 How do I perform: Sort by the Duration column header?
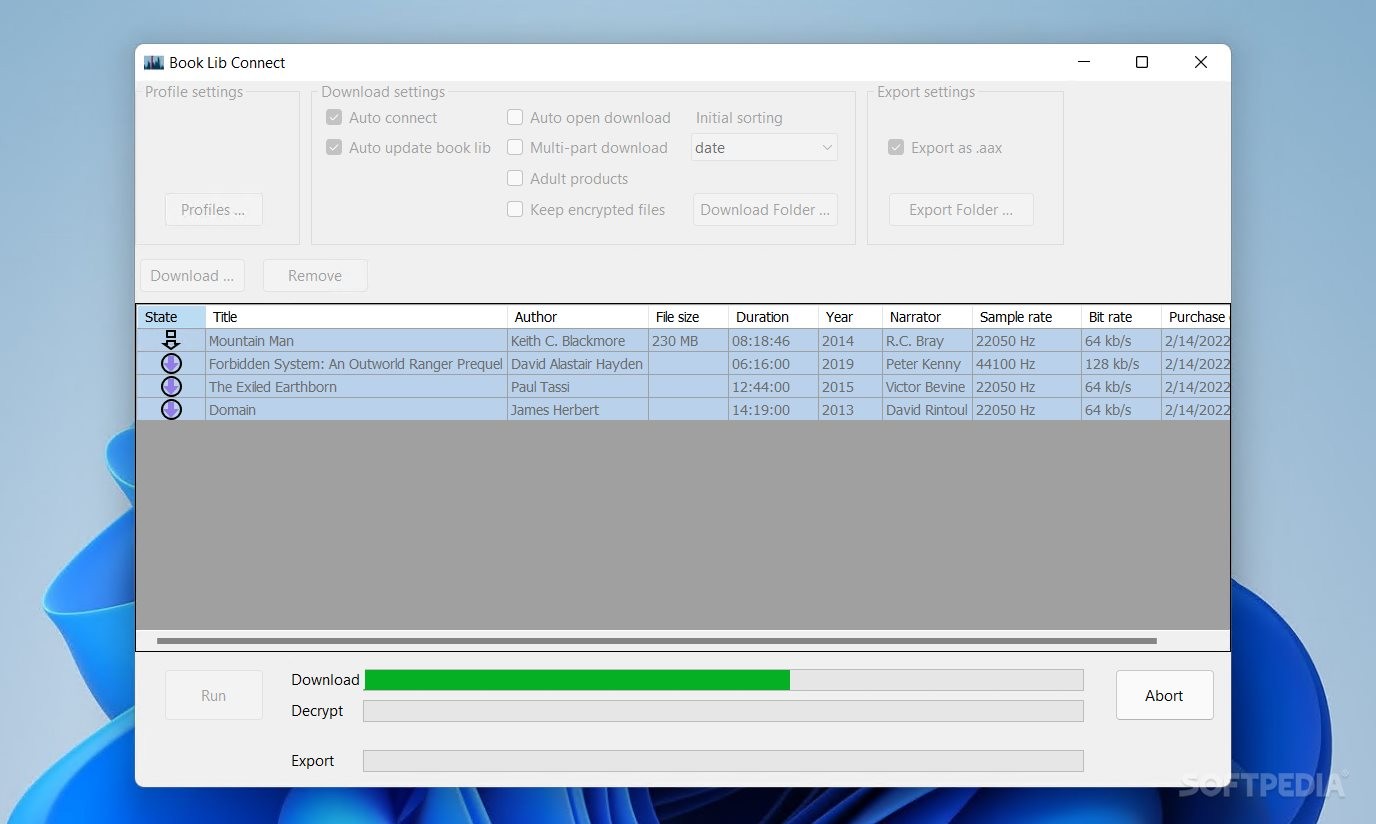tap(773, 317)
